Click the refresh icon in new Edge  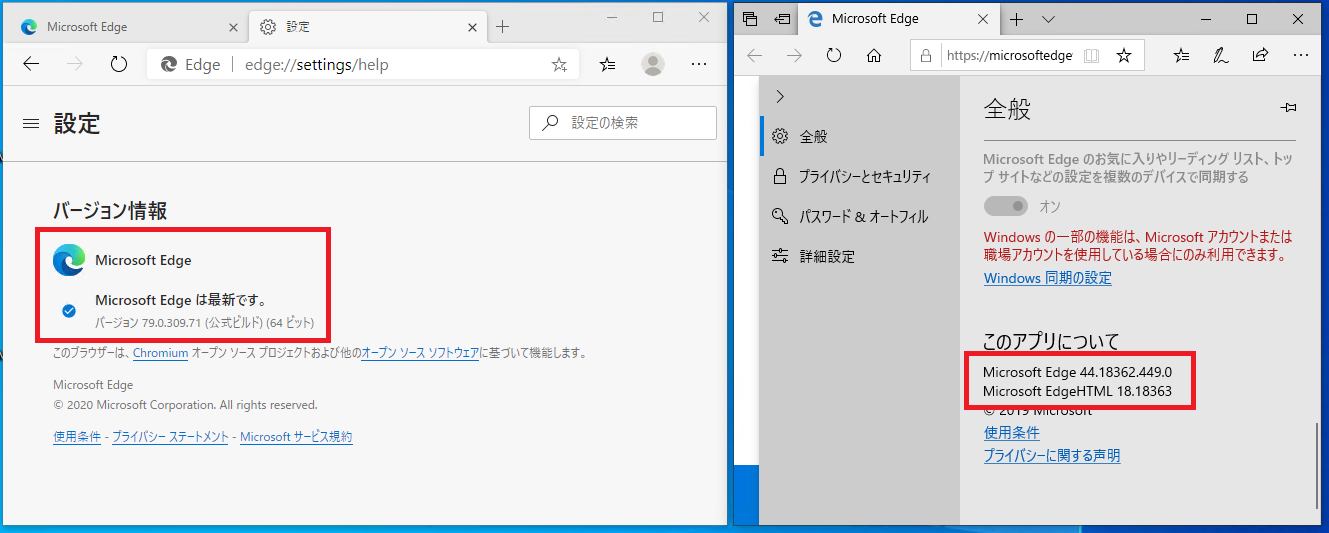(x=119, y=65)
